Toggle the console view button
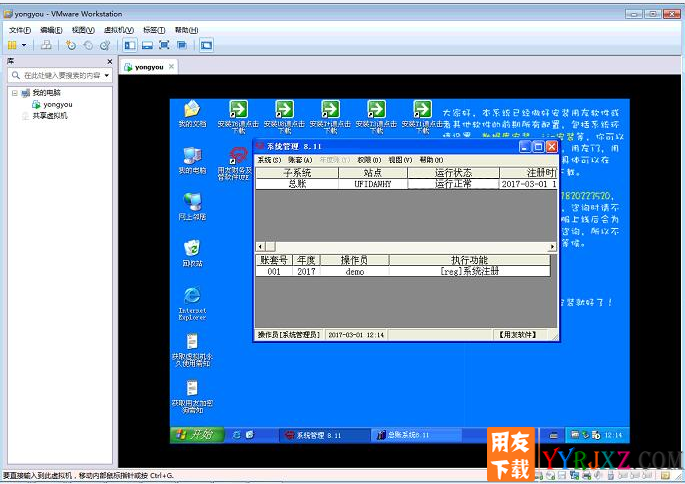Viewport: 685px width, 484px height. (x=206, y=45)
